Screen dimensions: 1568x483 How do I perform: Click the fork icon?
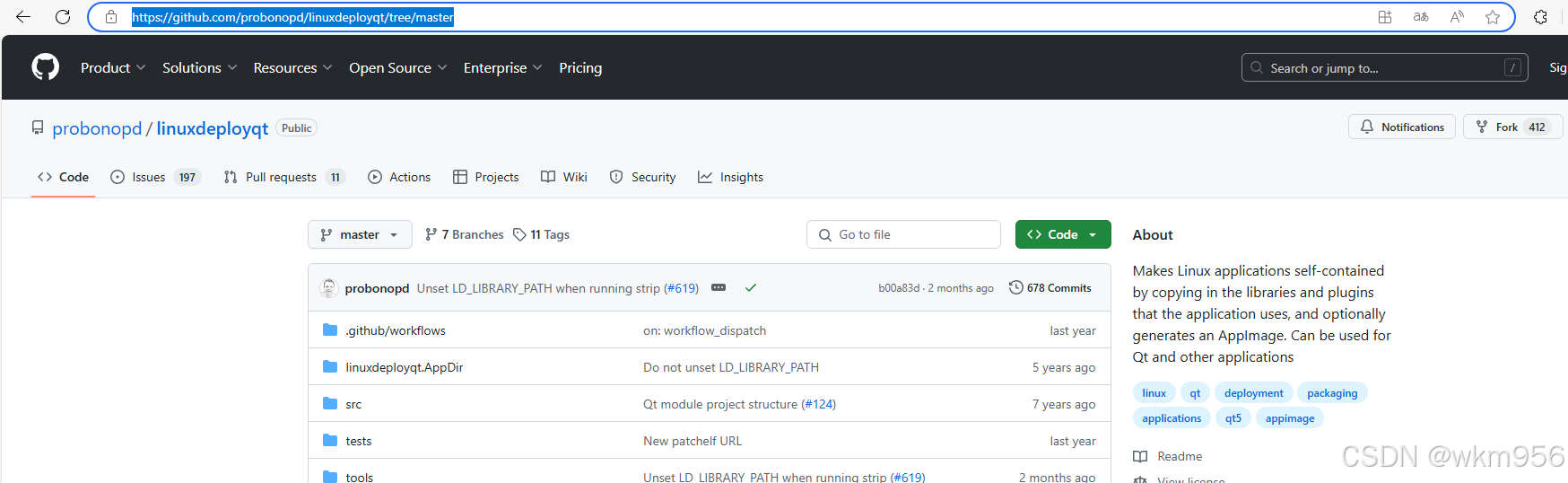[x=1482, y=127]
